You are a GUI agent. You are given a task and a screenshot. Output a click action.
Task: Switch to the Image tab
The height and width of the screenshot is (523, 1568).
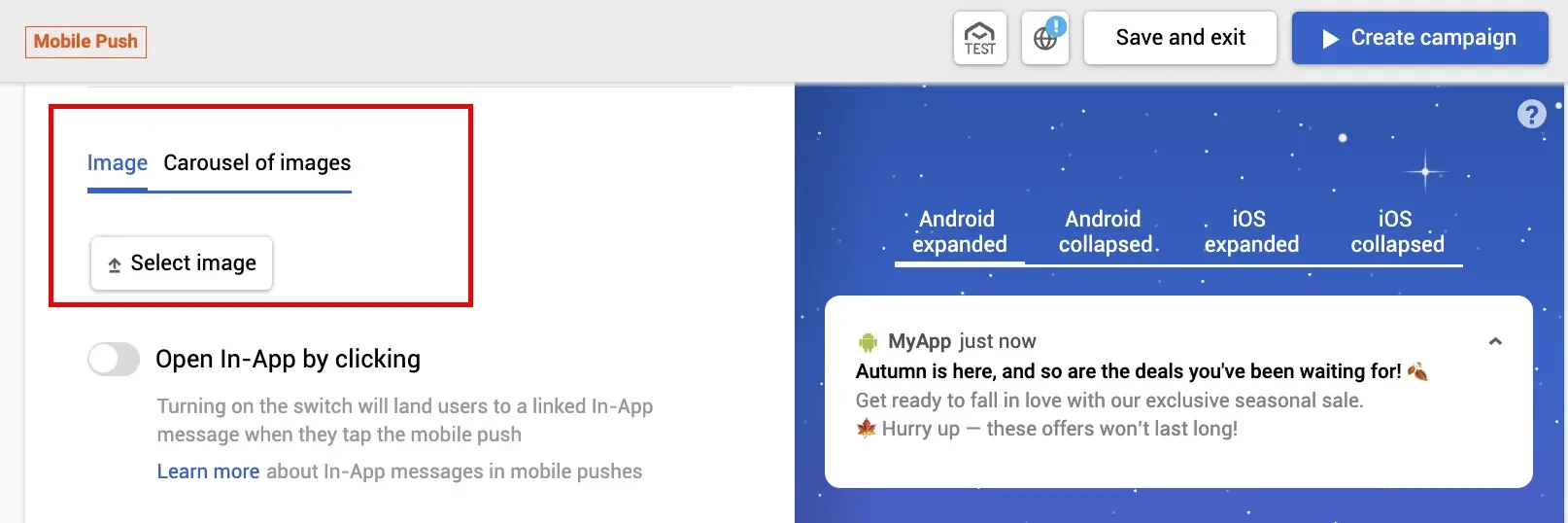(x=118, y=163)
